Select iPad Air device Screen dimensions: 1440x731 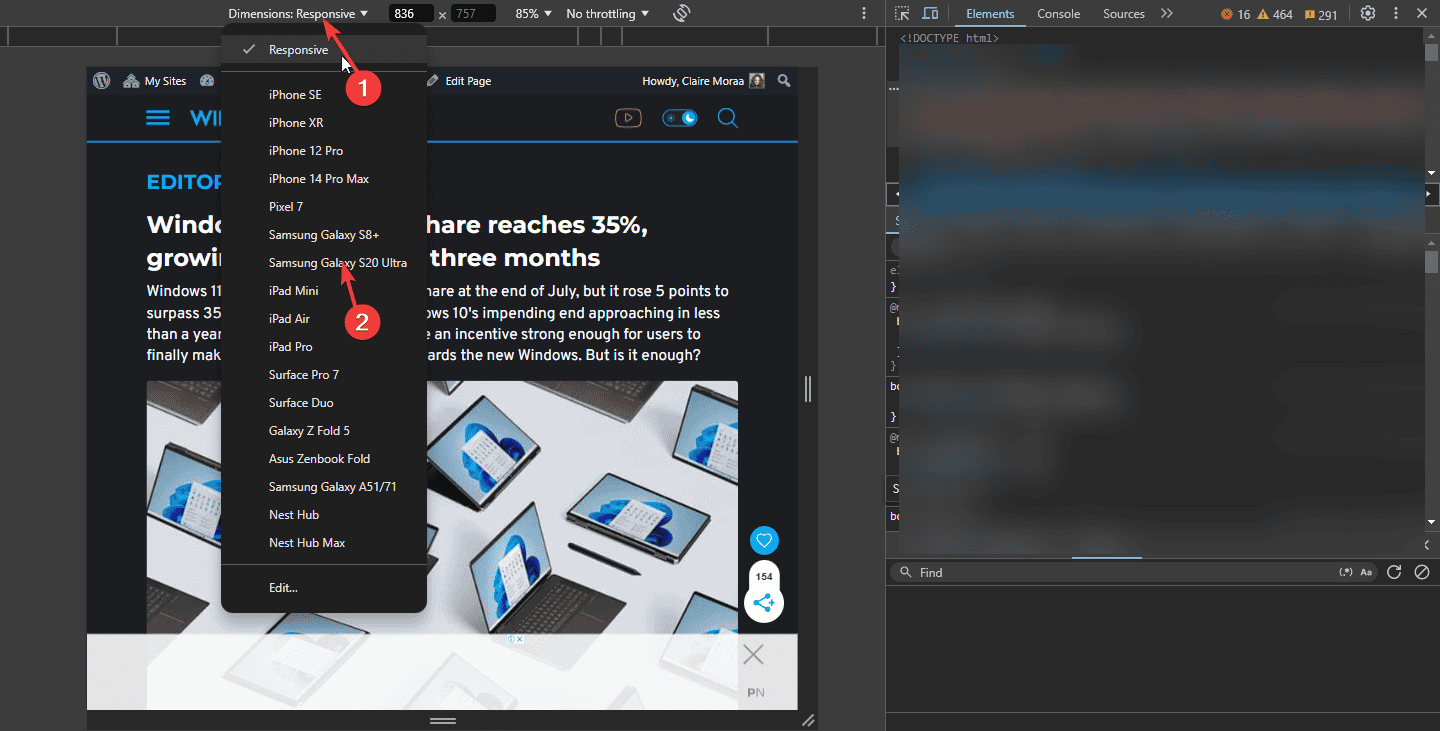pos(324,319)
